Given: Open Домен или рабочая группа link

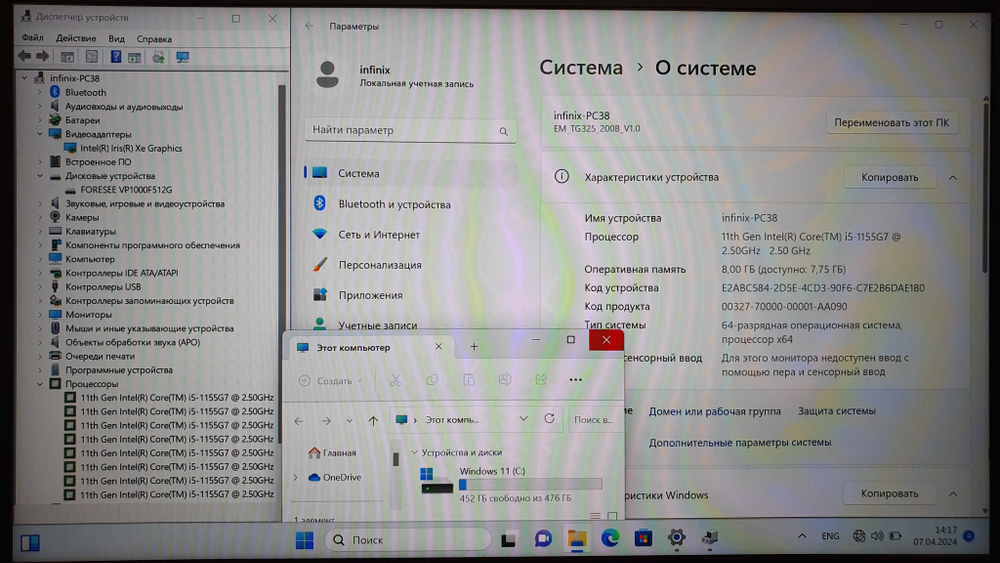Looking at the screenshot, I should (x=714, y=411).
